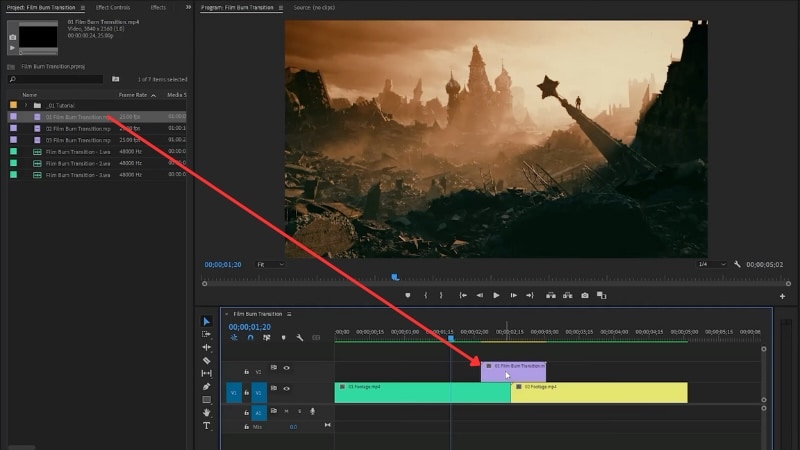
Task: Expand the _01 Tutorial bin
Action: pos(26,106)
